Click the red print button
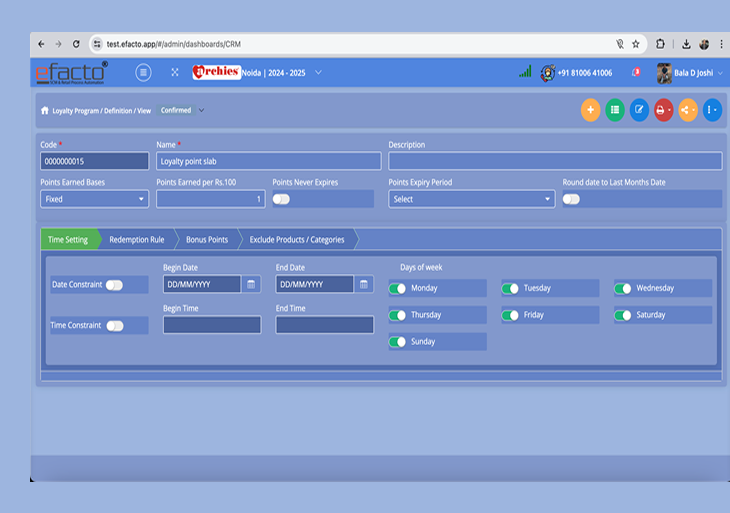The height and width of the screenshot is (513, 730). pyautogui.click(x=663, y=110)
